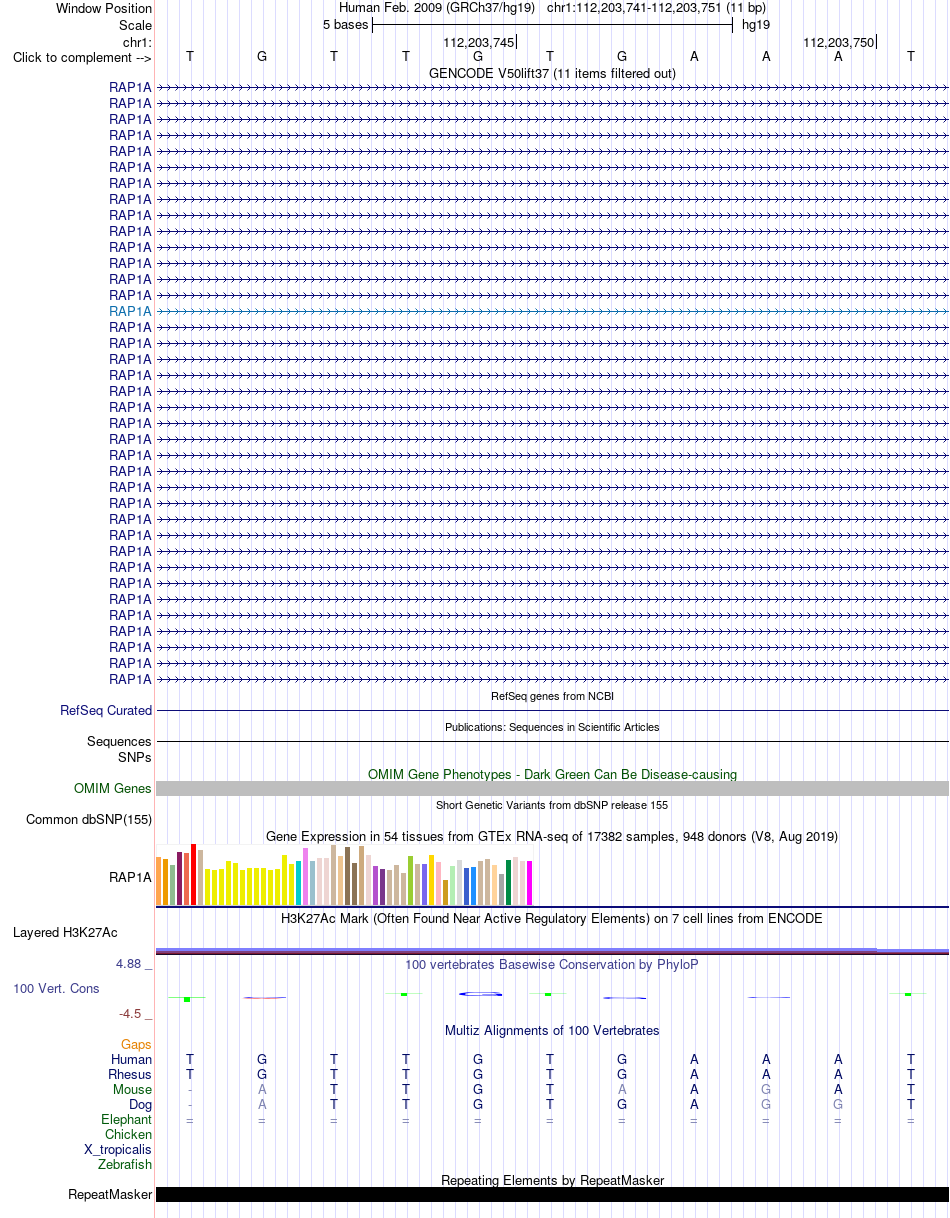Click the bright red GTEx expression bar
Screen dimensions: 950x1218
[x=194, y=875]
